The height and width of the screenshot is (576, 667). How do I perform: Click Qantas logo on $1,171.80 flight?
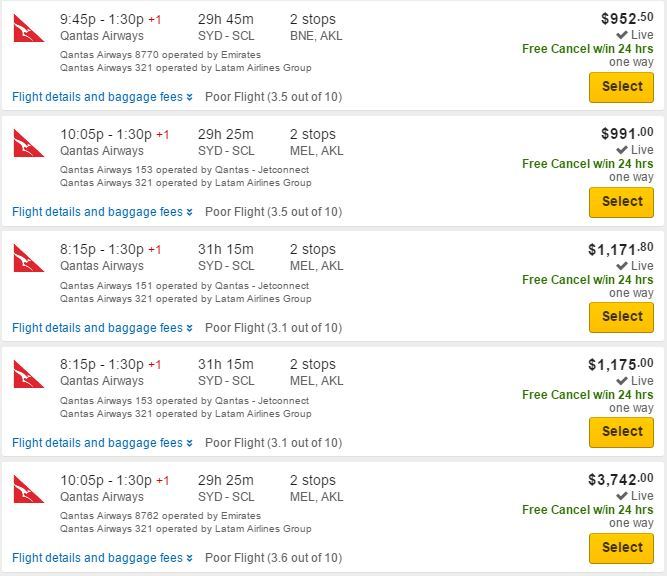29,258
